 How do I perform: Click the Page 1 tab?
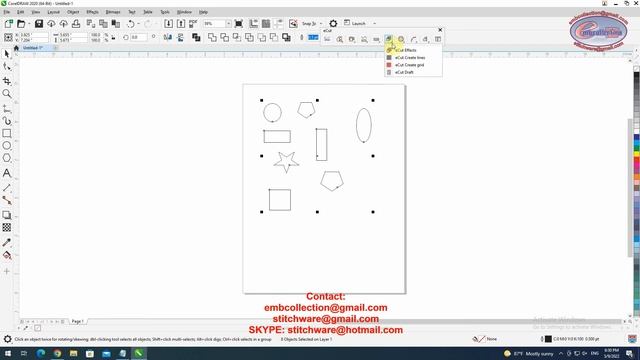[x=78, y=322]
